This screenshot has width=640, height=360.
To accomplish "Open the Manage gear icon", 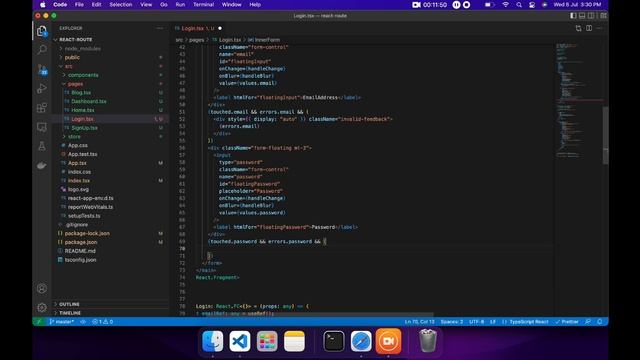I will 42,307.
